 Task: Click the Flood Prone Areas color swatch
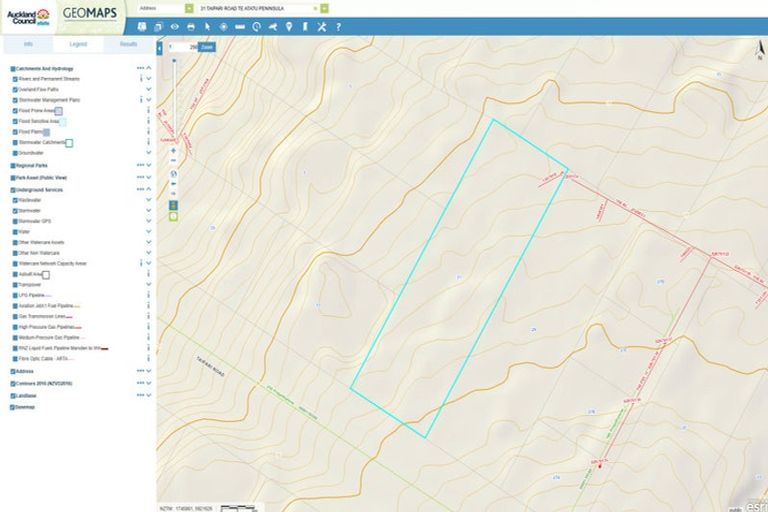click(59, 111)
